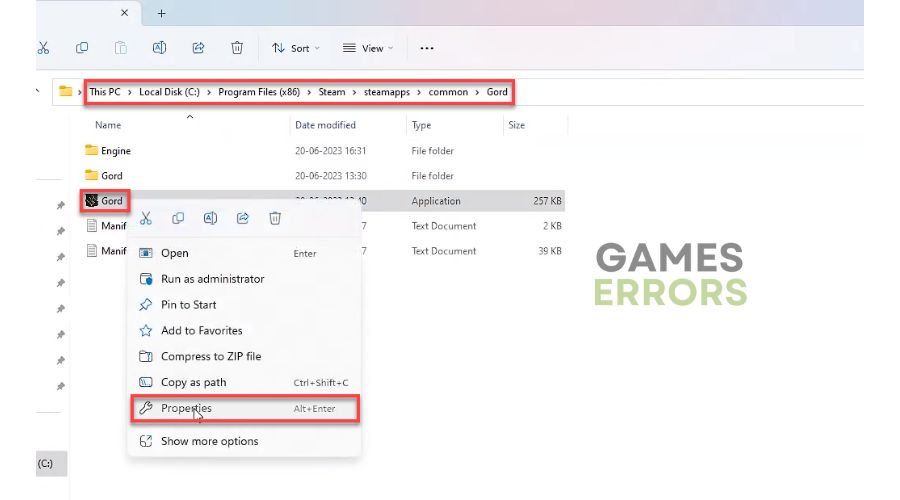This screenshot has width=900, height=500.
Task: Go to Local Disk (C:) in the breadcrumb
Action: pos(169,92)
